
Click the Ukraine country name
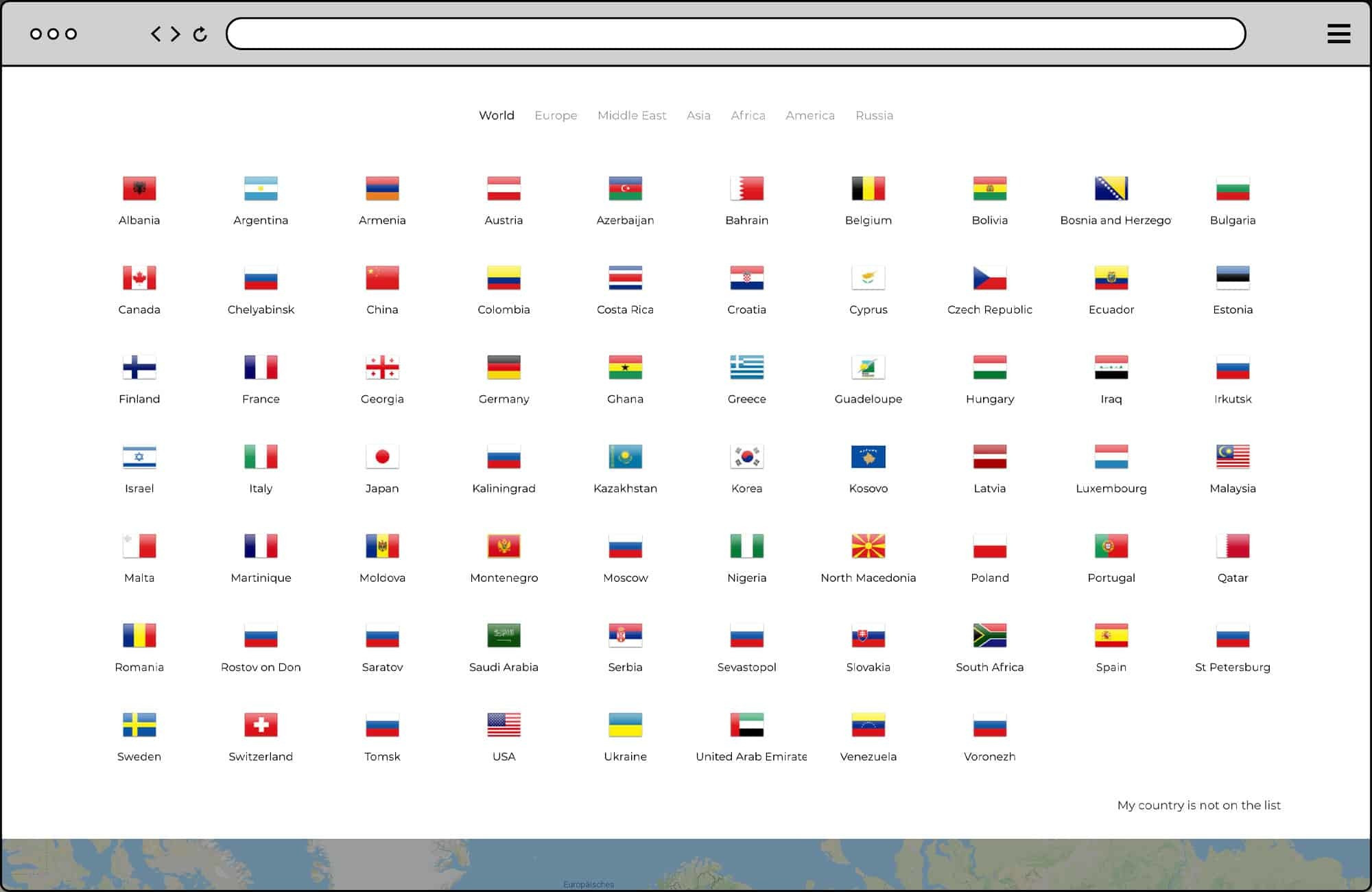coord(625,757)
